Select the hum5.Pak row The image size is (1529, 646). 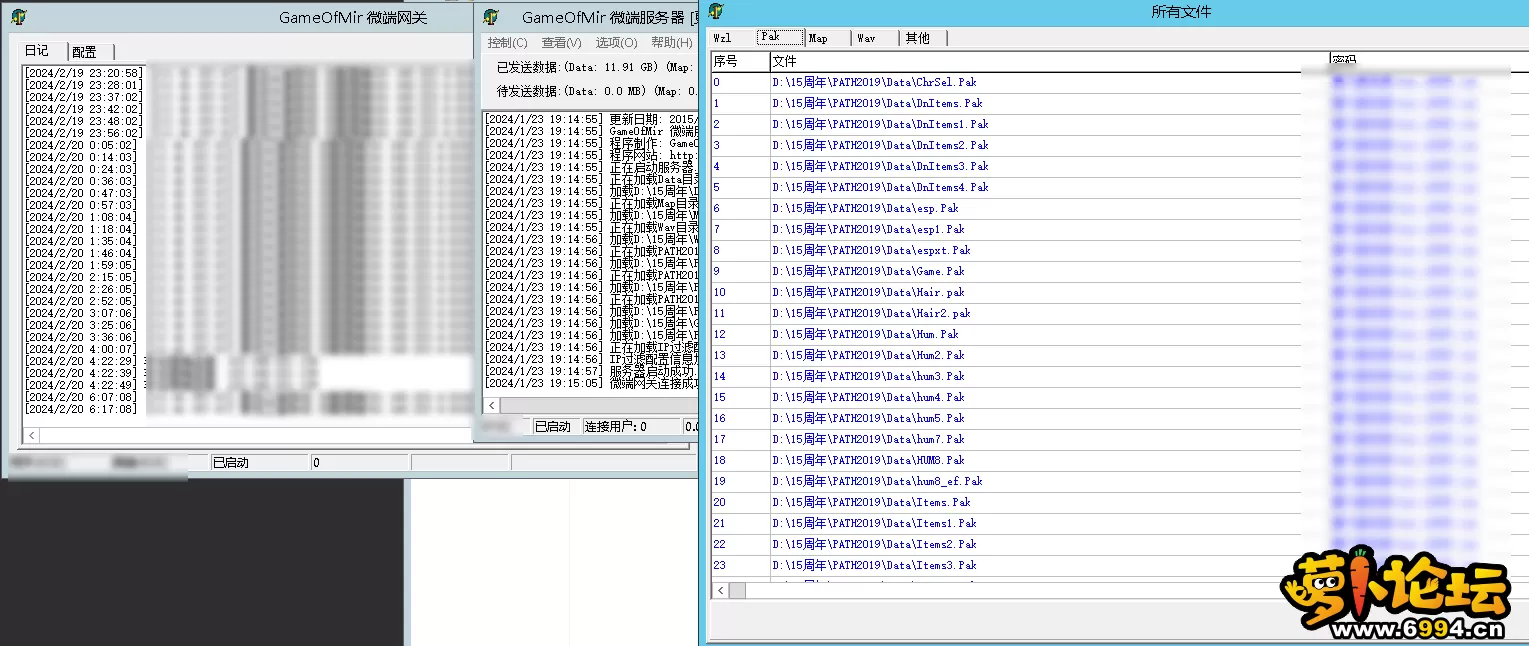tap(1119, 418)
